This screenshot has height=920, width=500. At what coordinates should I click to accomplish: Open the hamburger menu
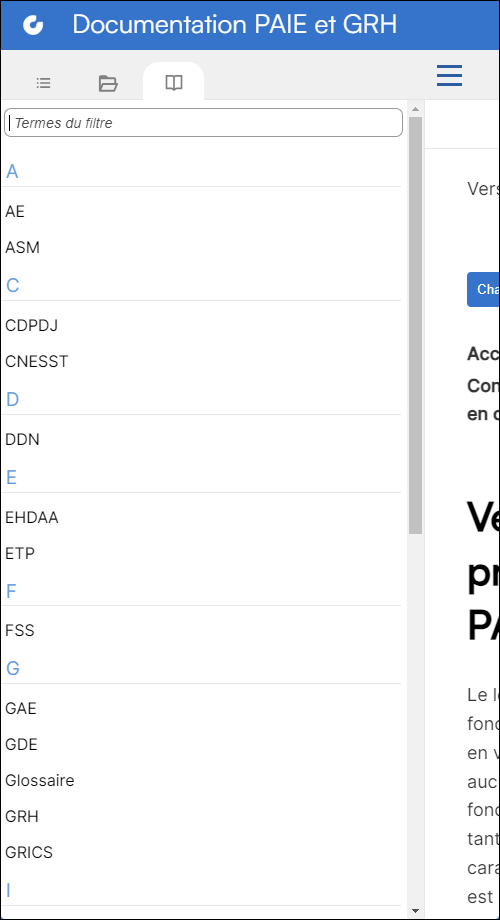pyautogui.click(x=450, y=76)
